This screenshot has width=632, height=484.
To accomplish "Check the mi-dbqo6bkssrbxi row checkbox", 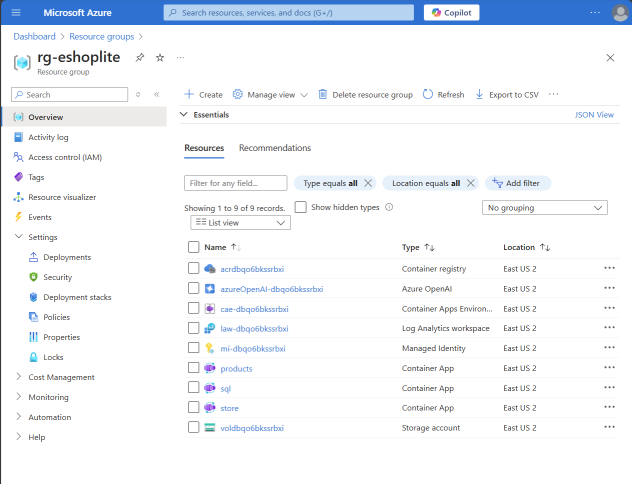I will 193,348.
